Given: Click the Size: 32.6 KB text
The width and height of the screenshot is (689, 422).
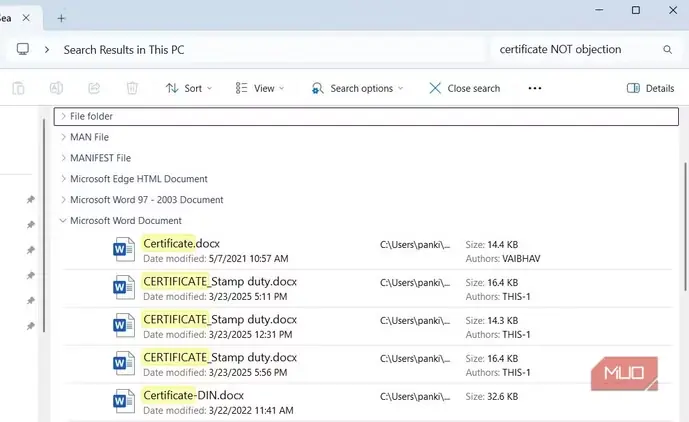Looking at the screenshot, I should [x=492, y=397].
